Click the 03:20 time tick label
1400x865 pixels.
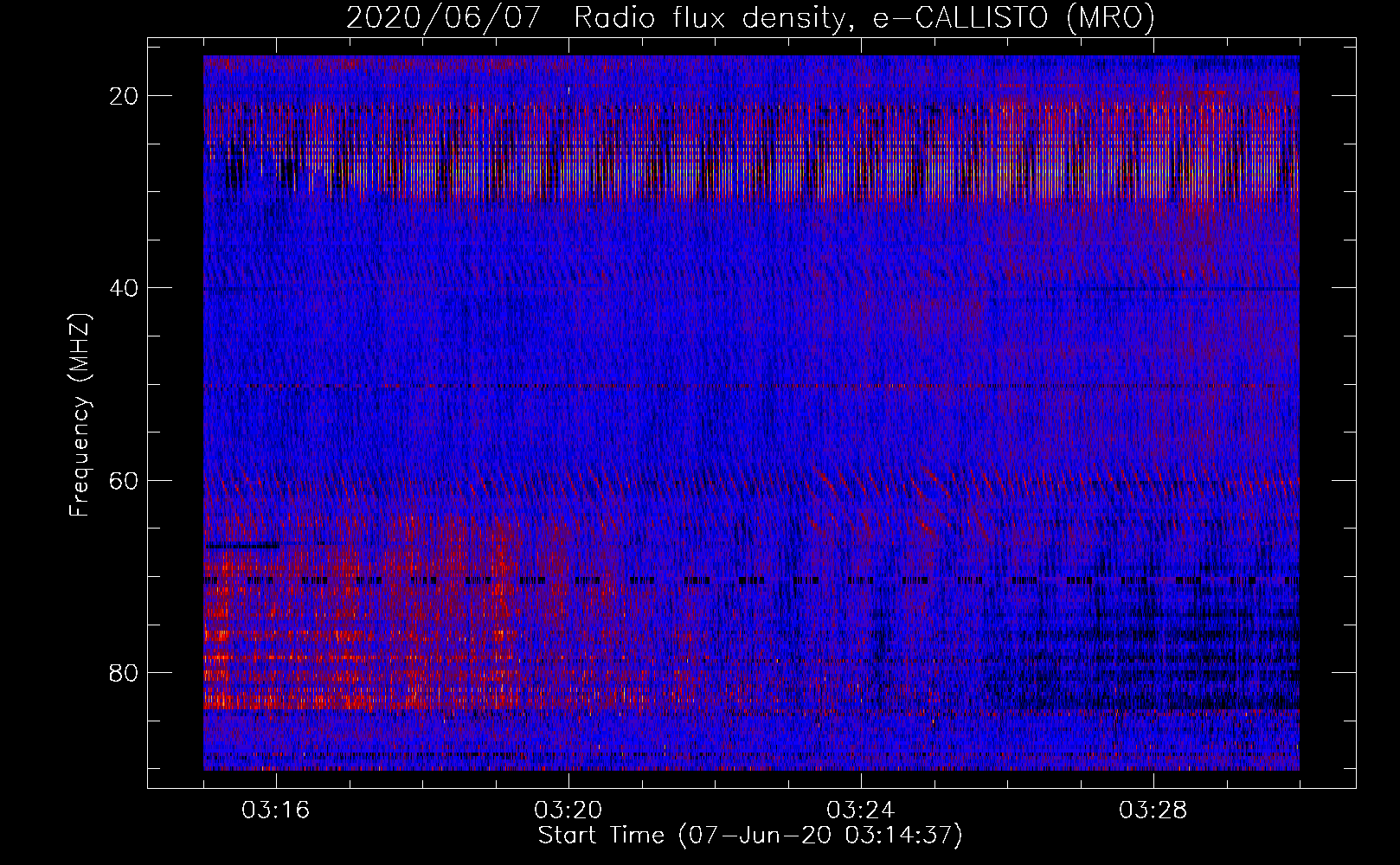[568, 811]
